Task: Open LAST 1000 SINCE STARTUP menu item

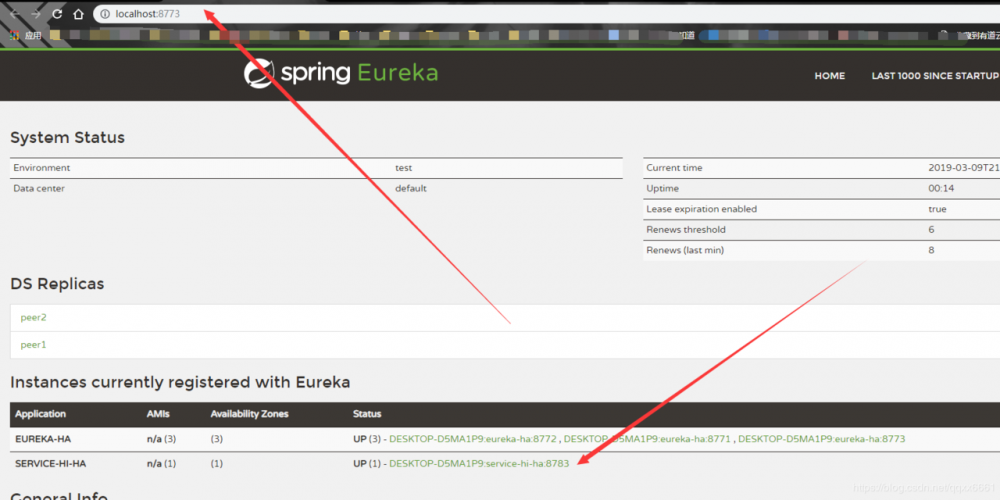Action: pos(935,76)
